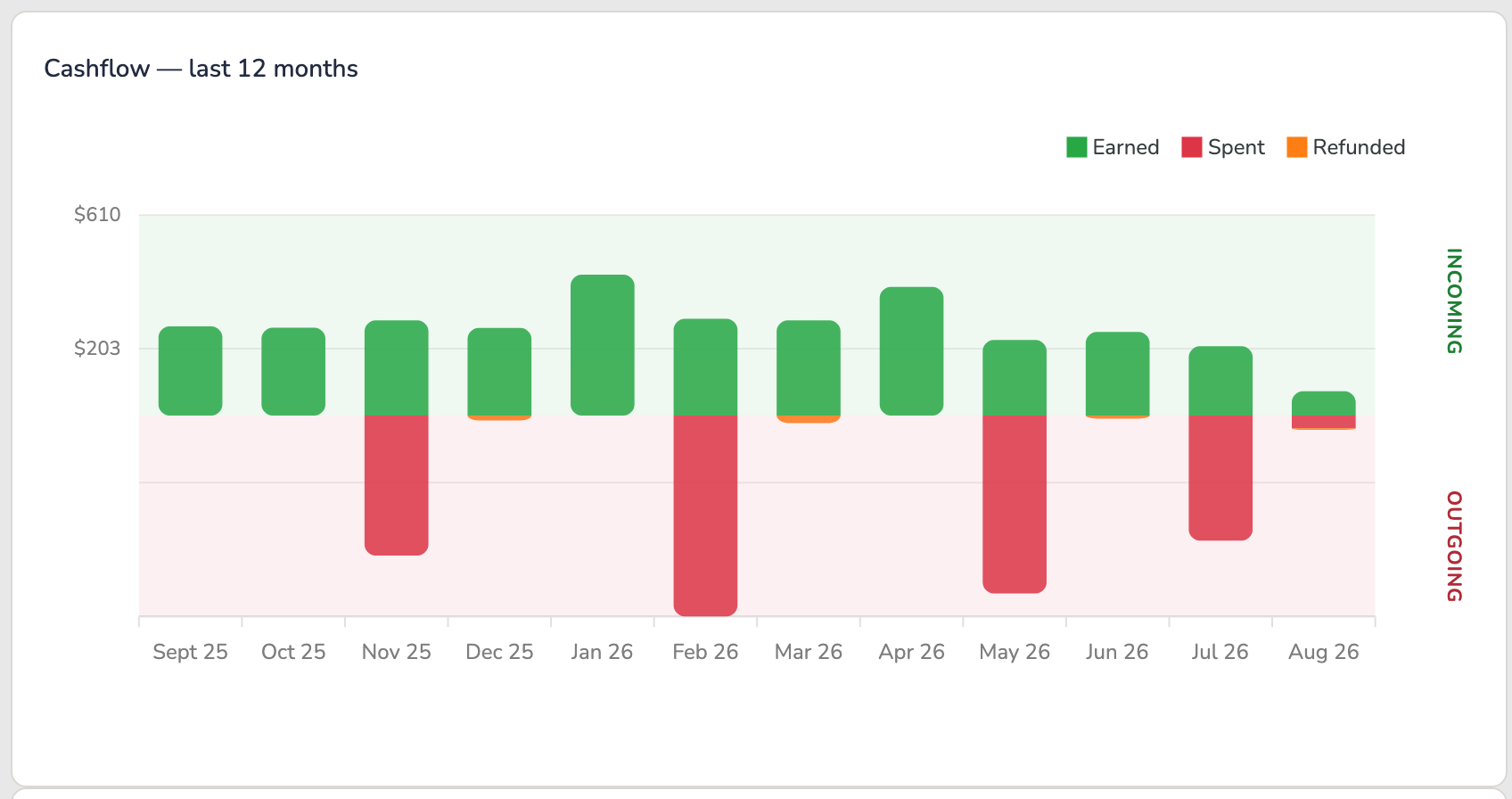Click the "Aug 26" axis label
The width and height of the screenshot is (1512, 799).
click(x=1324, y=652)
